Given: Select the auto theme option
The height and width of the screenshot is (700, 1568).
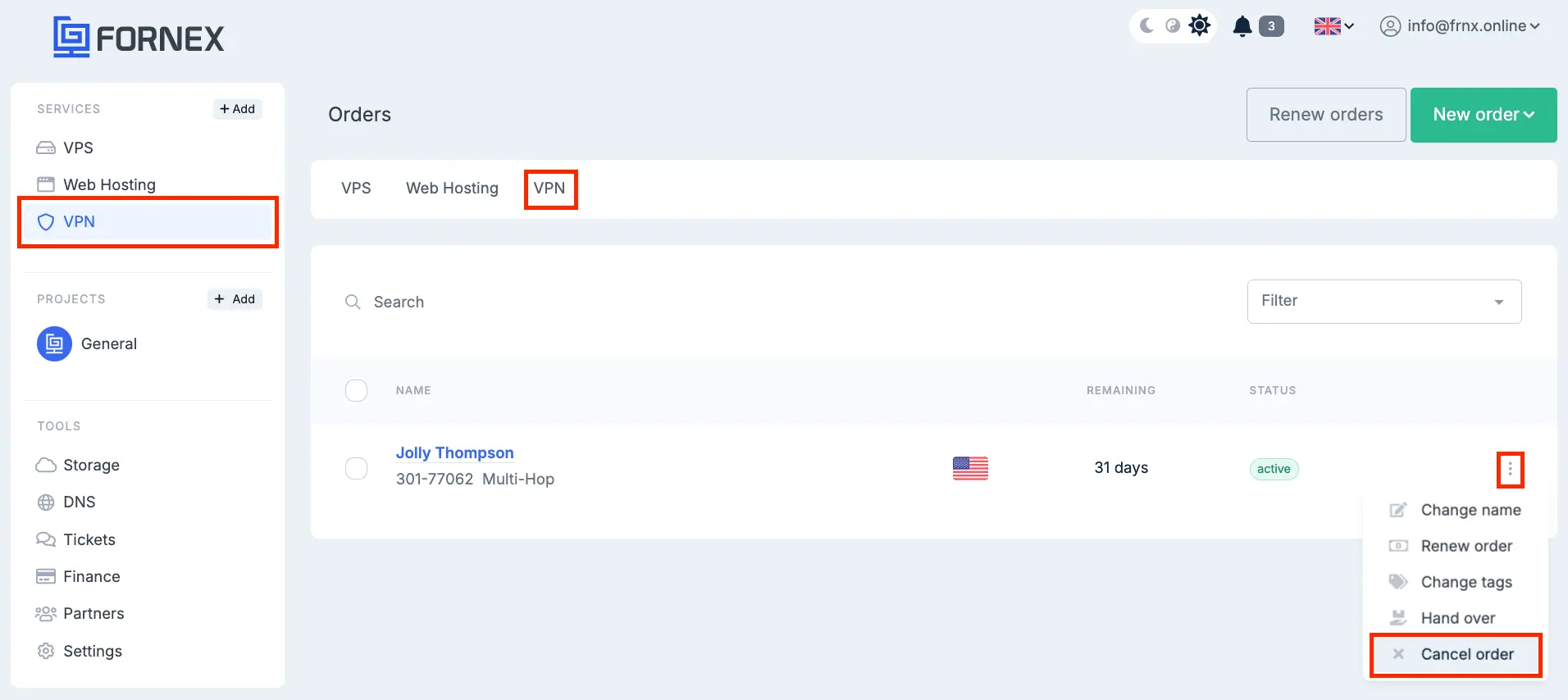Looking at the screenshot, I should pos(1173,25).
